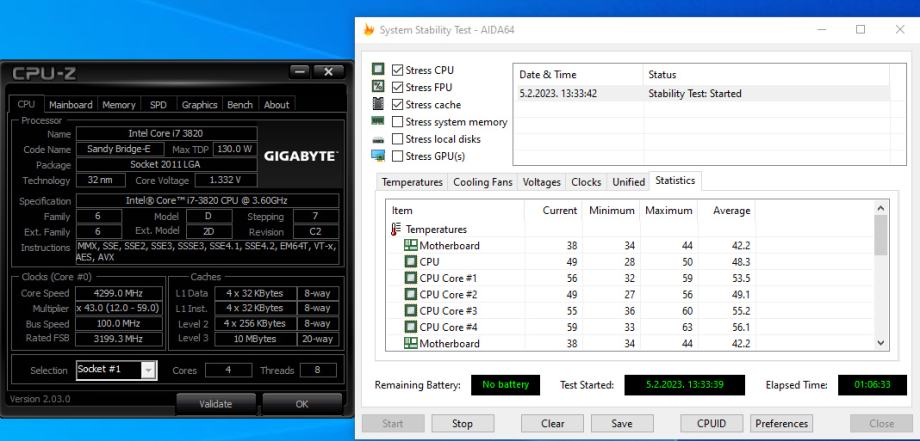This screenshot has width=920, height=441.
Task: Uncheck the Stress FPU option
Action: click(x=397, y=87)
